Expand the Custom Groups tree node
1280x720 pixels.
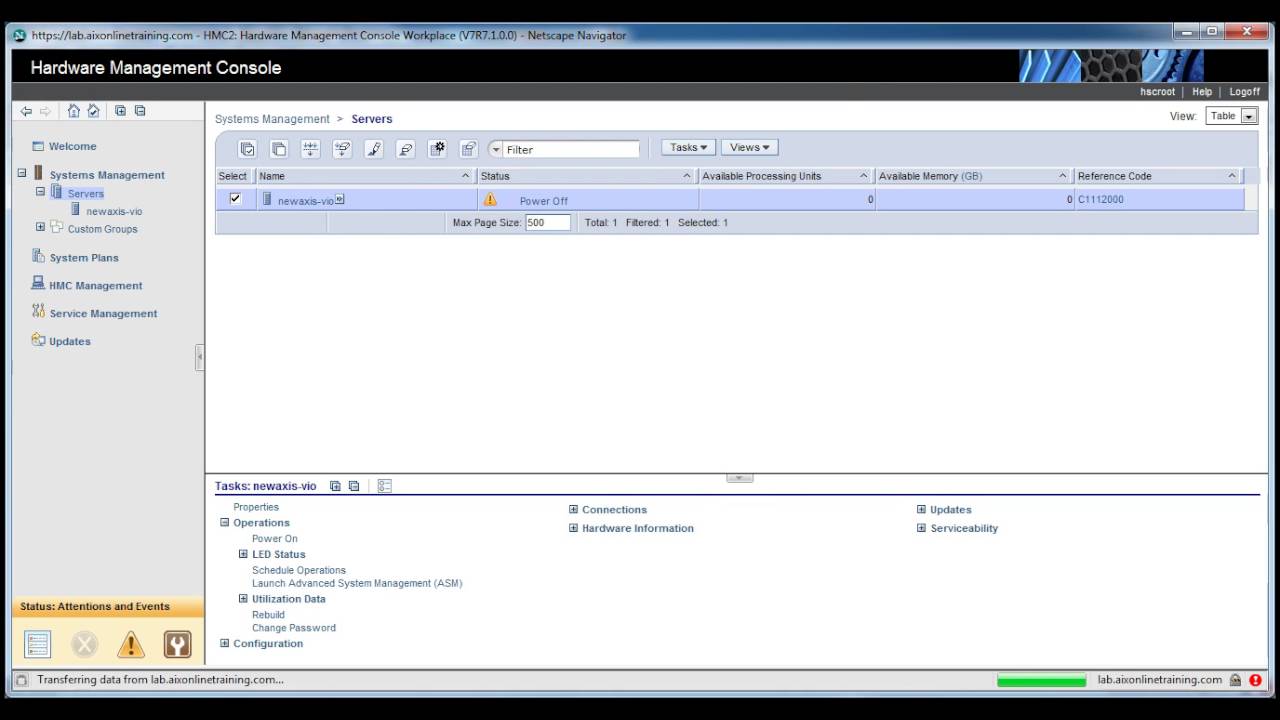pos(40,227)
